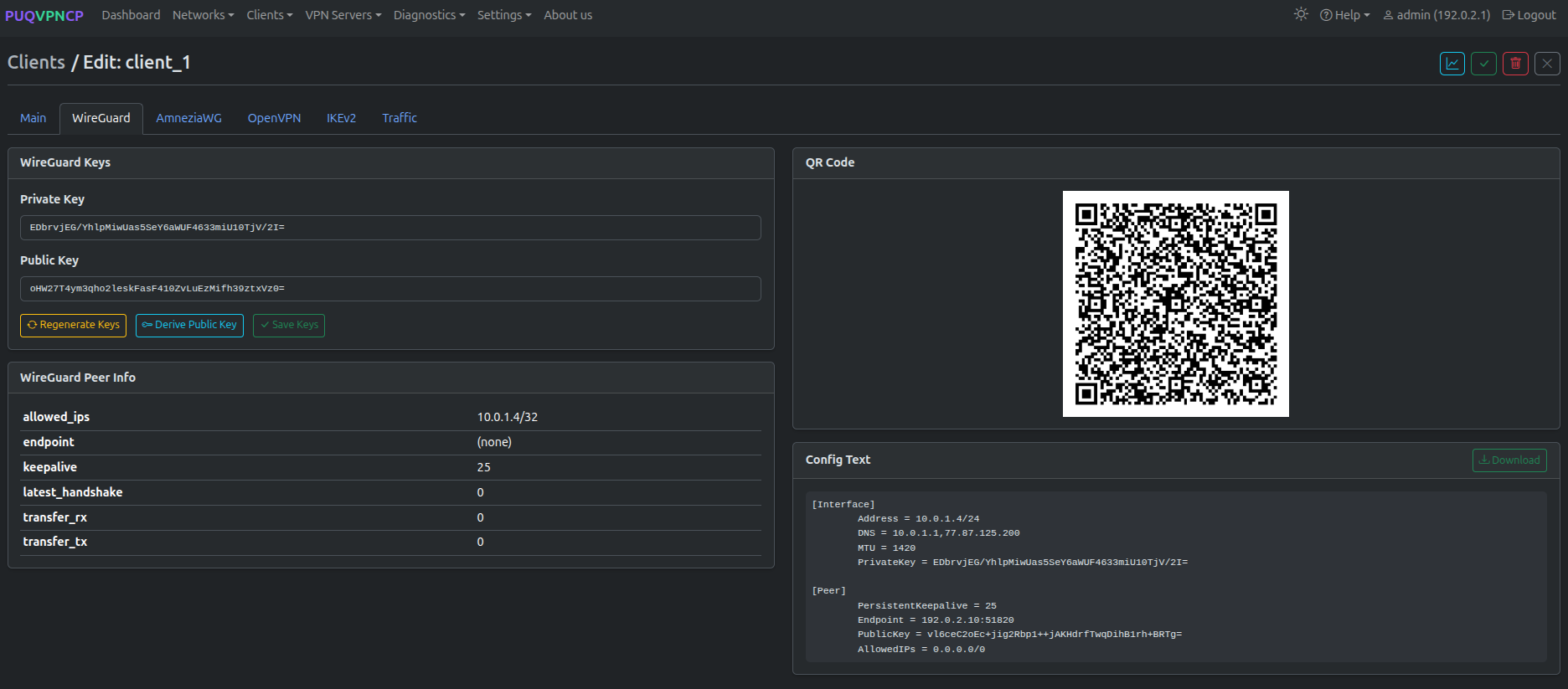Screen dimensions: 1568x689
Task: Expand the VPN Servers dropdown
Action: coord(343,15)
